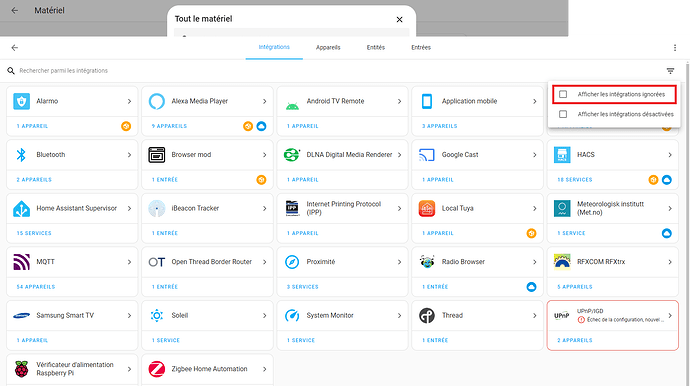Open the three-dot overflow menu
Screen dimensions: 690x386
point(675,48)
